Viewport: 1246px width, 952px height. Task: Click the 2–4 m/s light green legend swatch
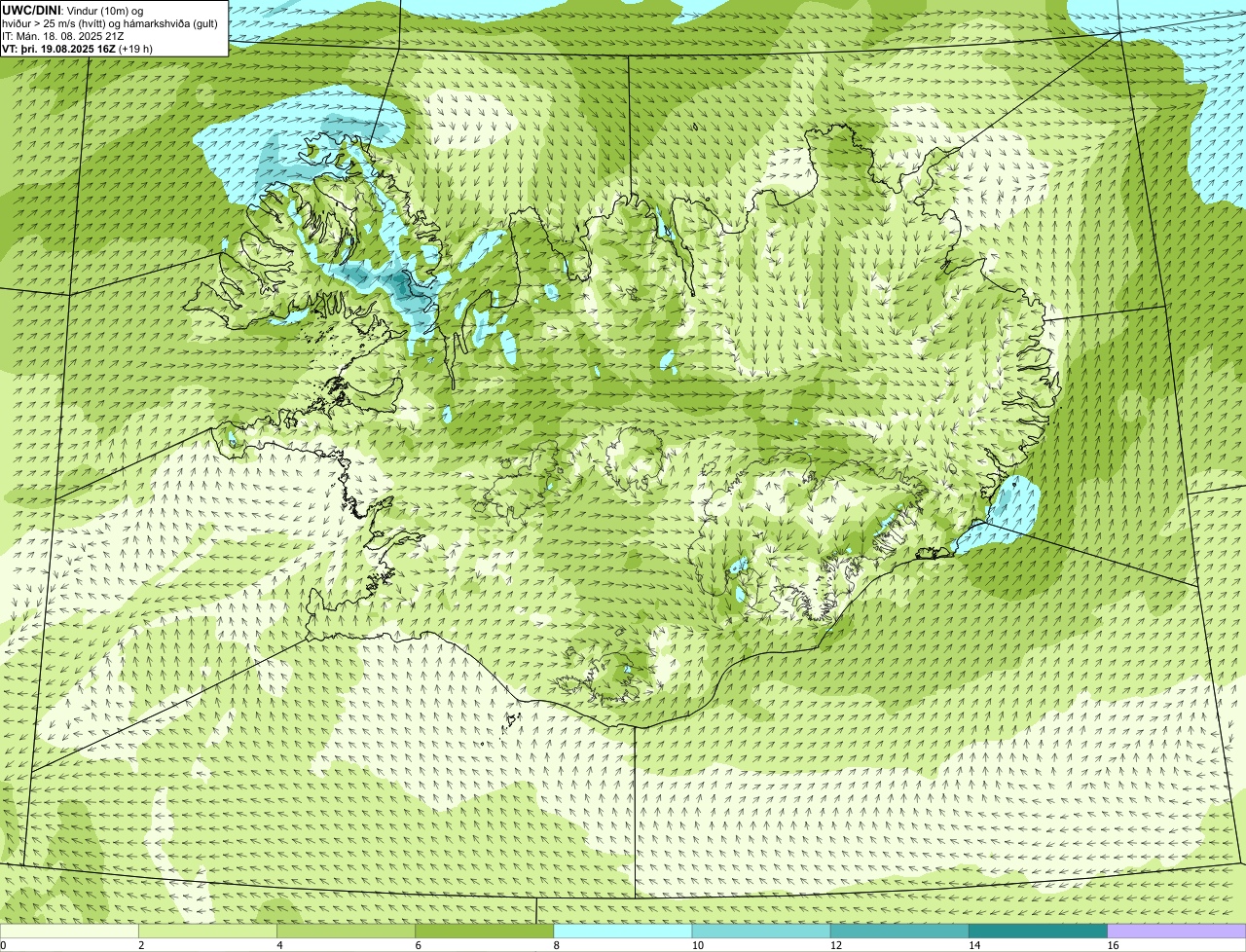pyautogui.click(x=208, y=931)
